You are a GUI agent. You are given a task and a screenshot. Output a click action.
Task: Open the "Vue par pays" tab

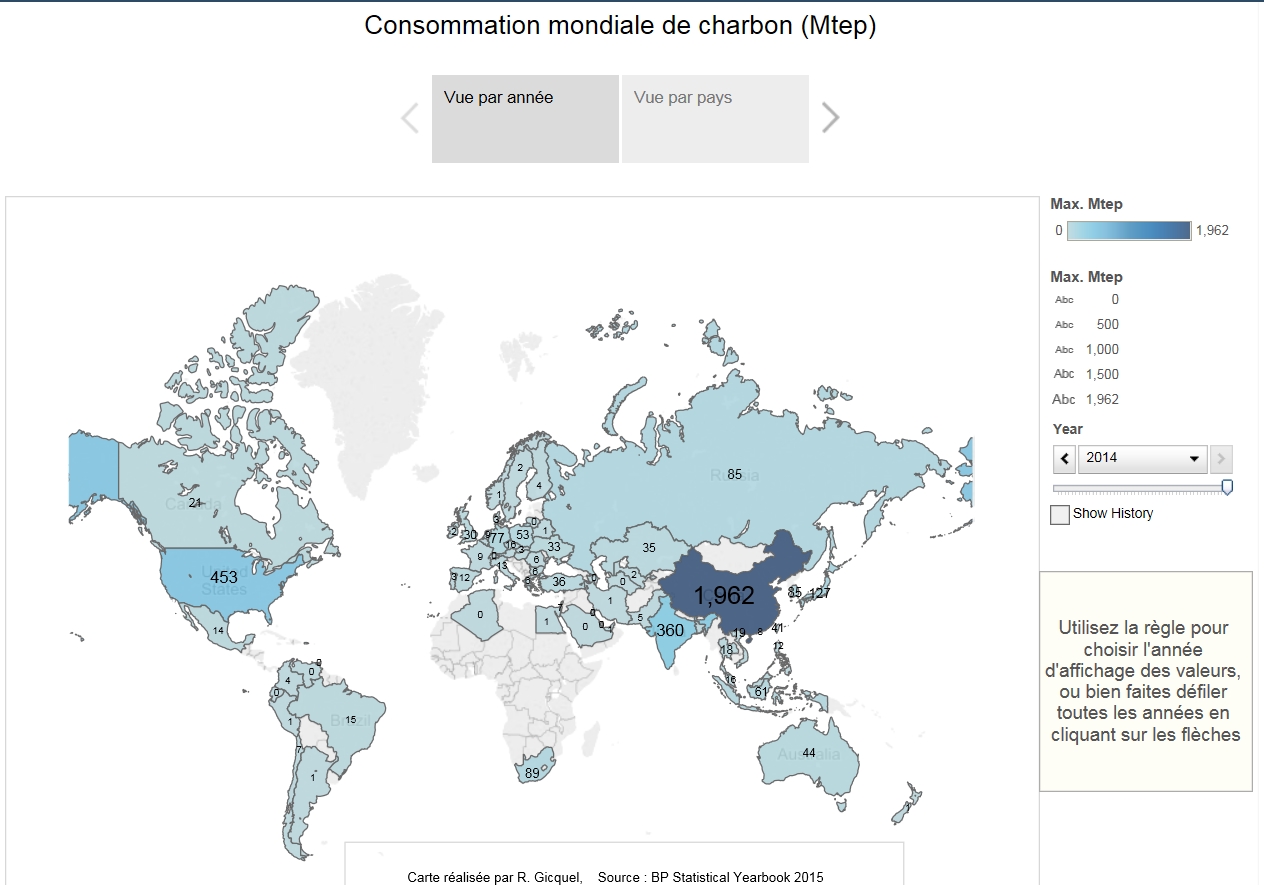click(715, 118)
